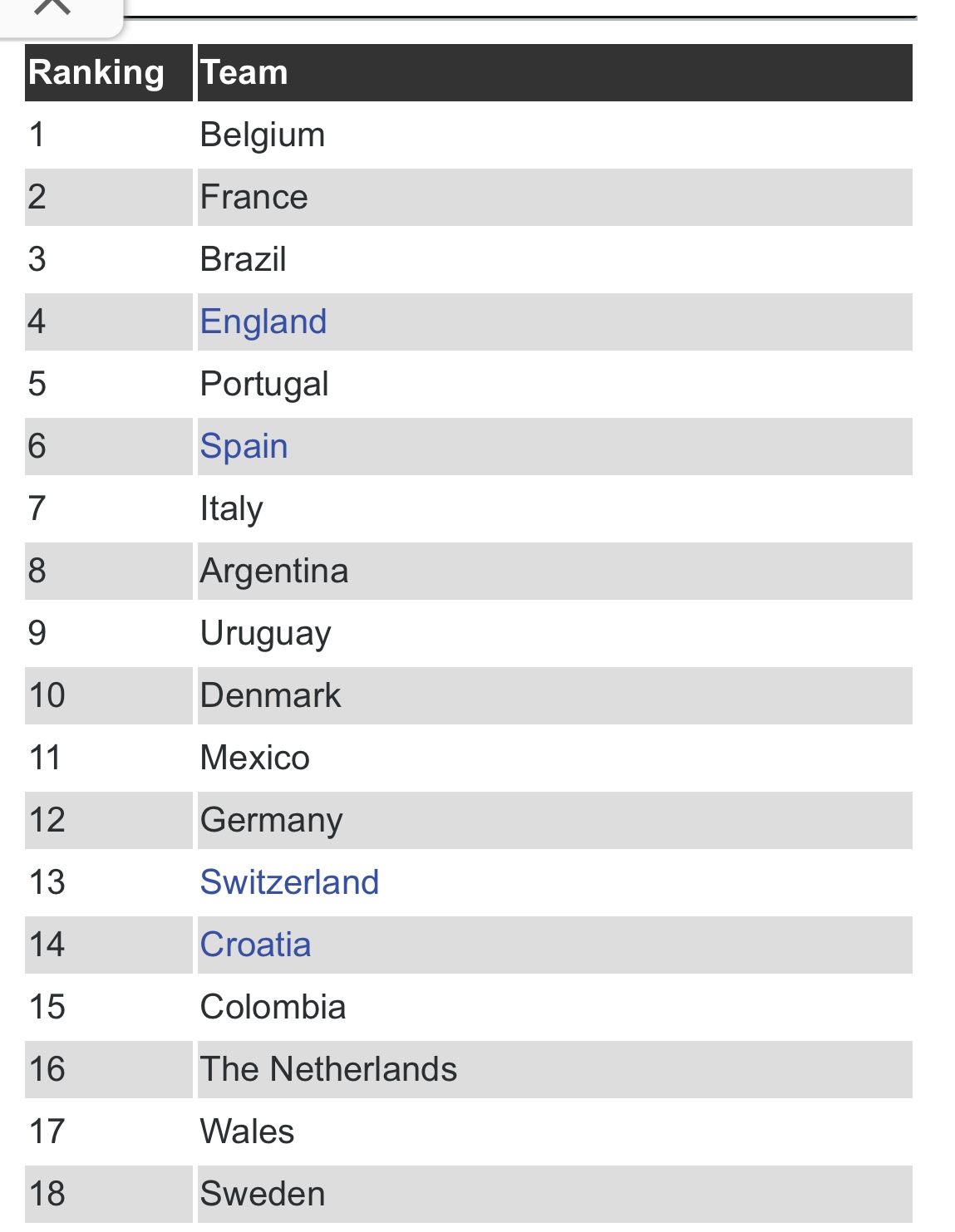The width and height of the screenshot is (955, 1232).
Task: Select the Germany table cell
Action: pos(555,821)
